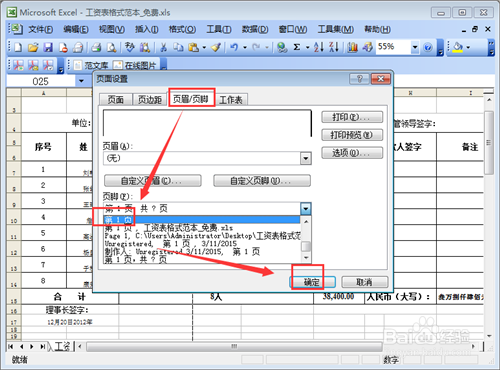Switch to the 页面 tab in Page Setup
The height and width of the screenshot is (370, 500).
click(116, 99)
